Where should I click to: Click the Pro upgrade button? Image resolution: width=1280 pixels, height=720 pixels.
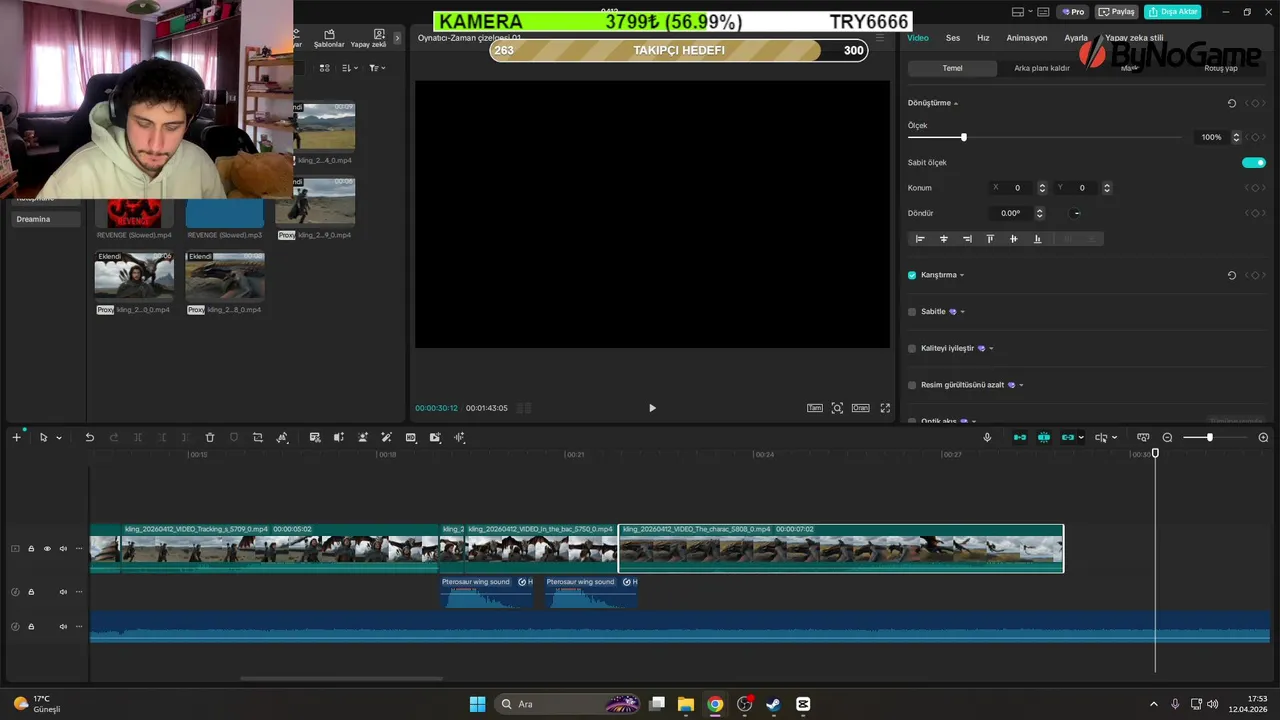tap(1074, 12)
